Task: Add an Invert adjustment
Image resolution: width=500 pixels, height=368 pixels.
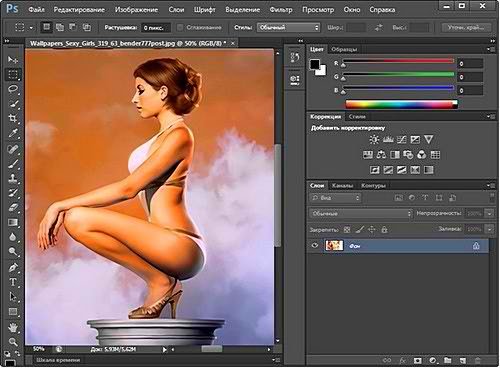Action: click(x=375, y=170)
